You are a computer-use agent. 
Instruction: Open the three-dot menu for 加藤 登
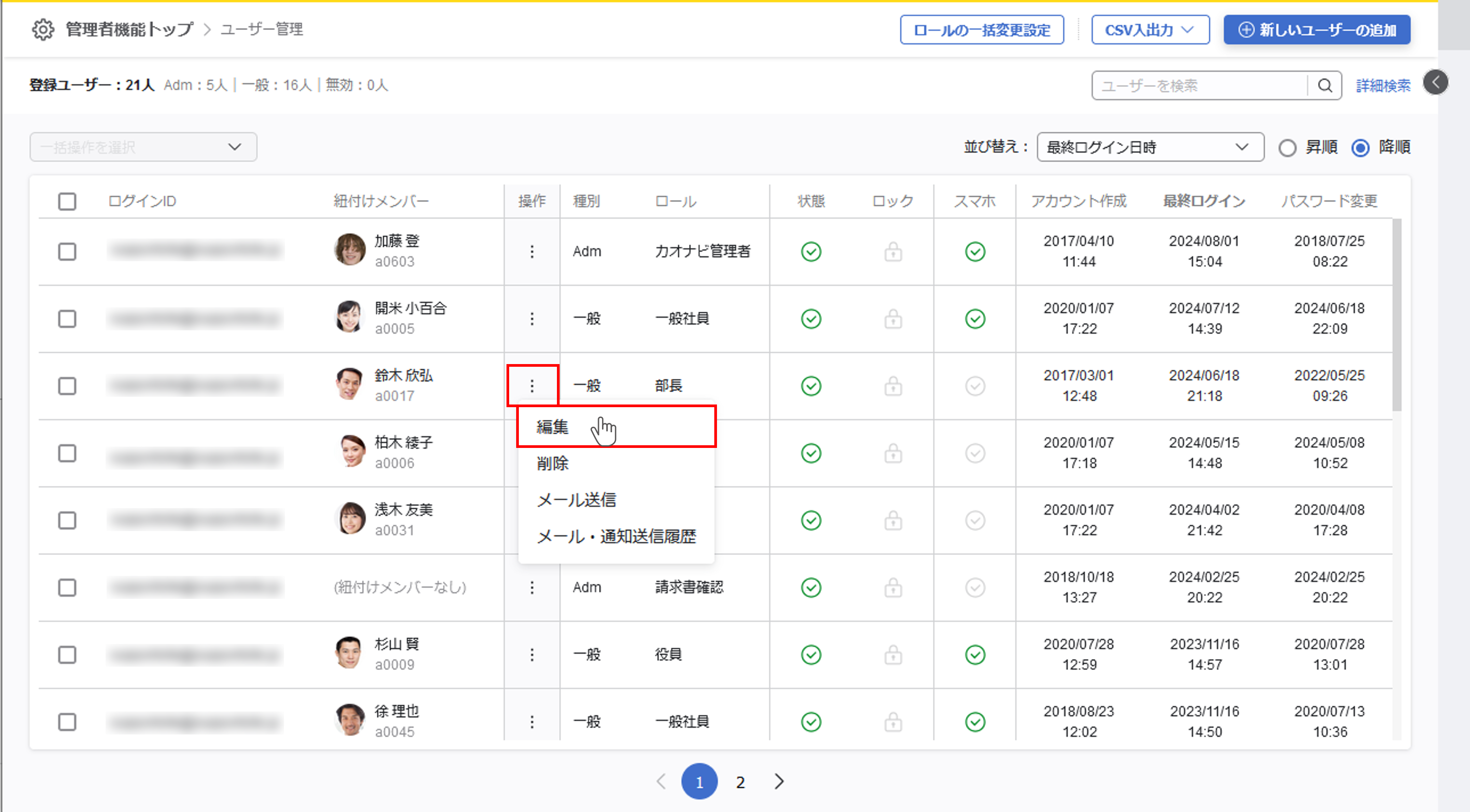point(532,252)
